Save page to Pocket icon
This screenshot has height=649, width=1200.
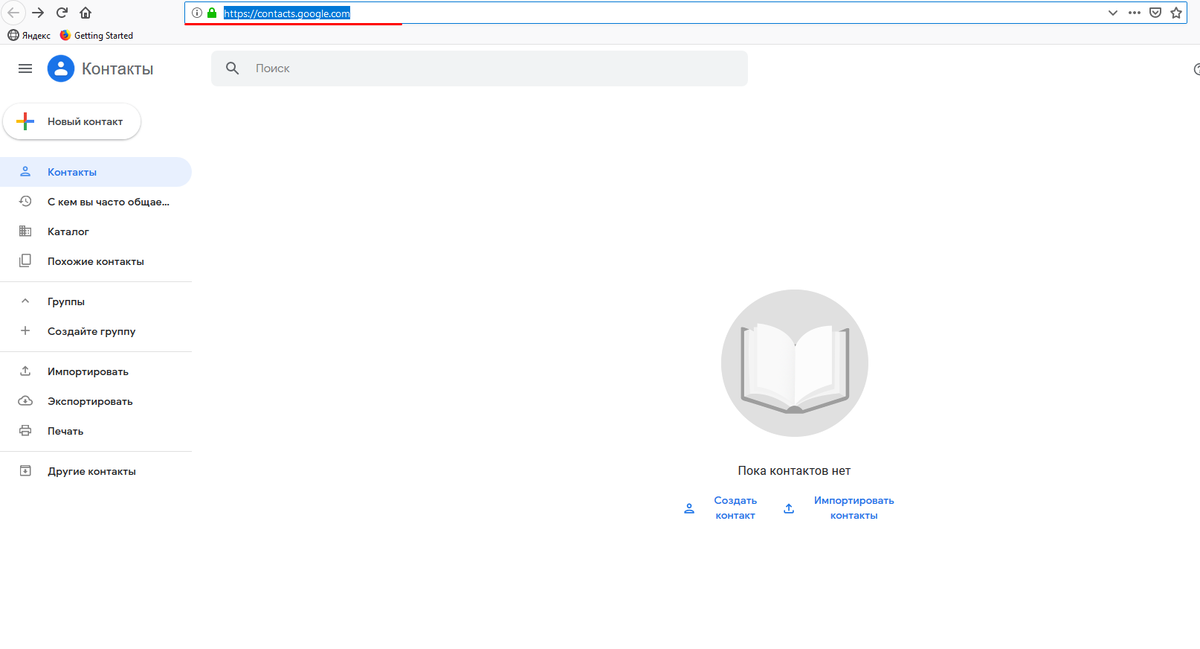1155,13
